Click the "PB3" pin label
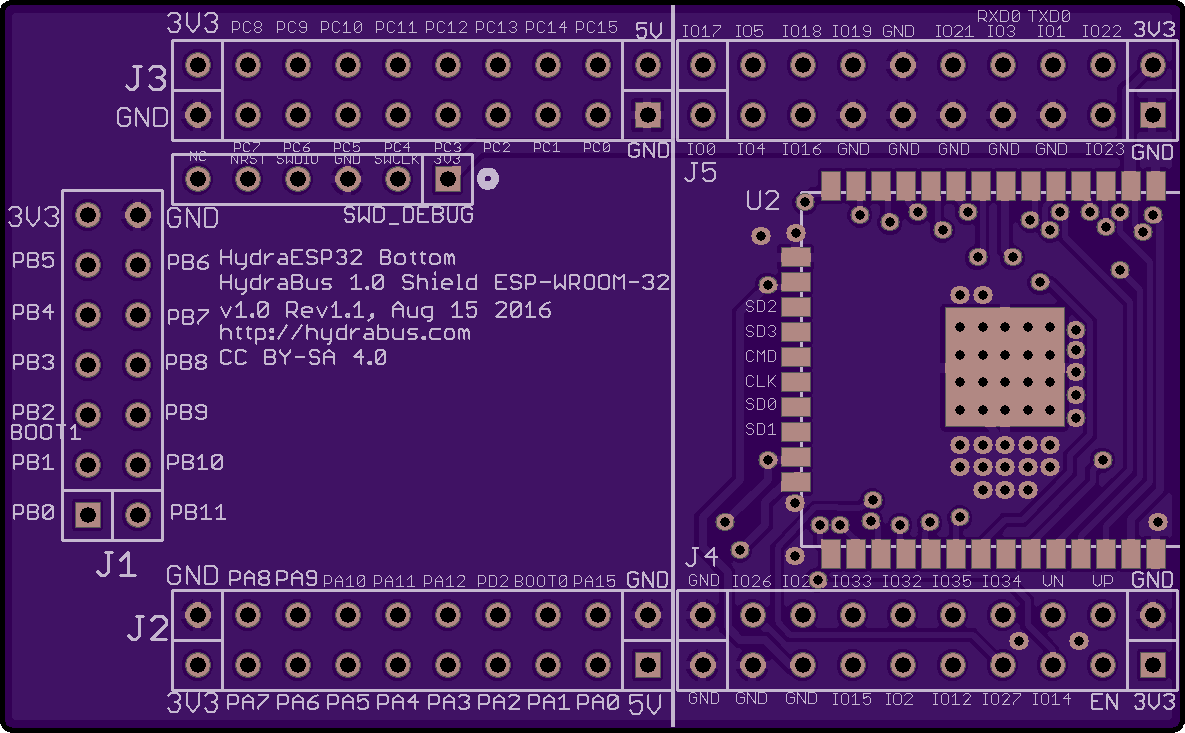This screenshot has height=733, width=1185. click(x=33, y=363)
